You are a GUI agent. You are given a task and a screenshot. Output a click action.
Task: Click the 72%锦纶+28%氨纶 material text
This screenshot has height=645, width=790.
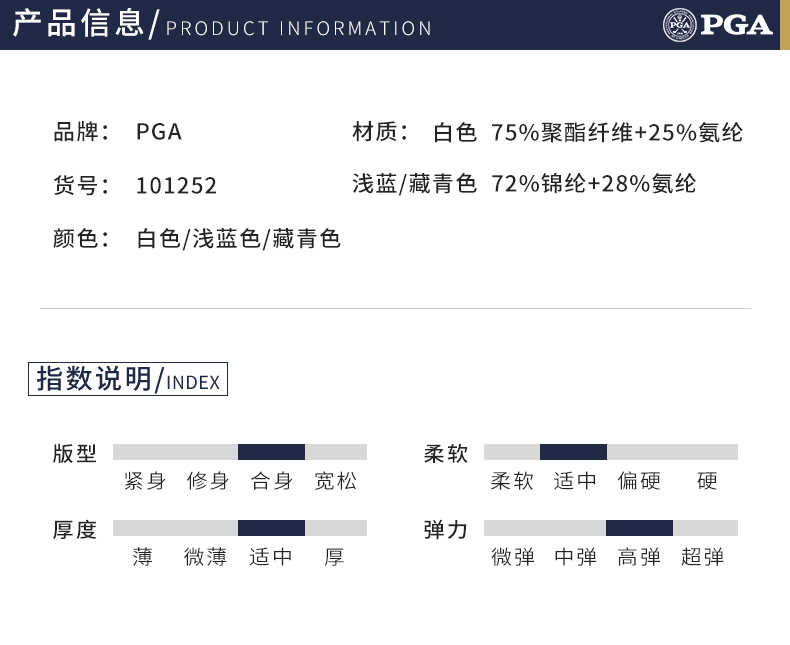[x=594, y=184]
